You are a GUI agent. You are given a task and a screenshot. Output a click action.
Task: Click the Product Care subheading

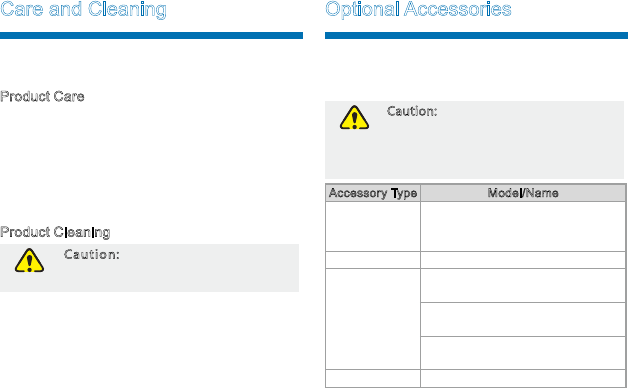(42, 96)
